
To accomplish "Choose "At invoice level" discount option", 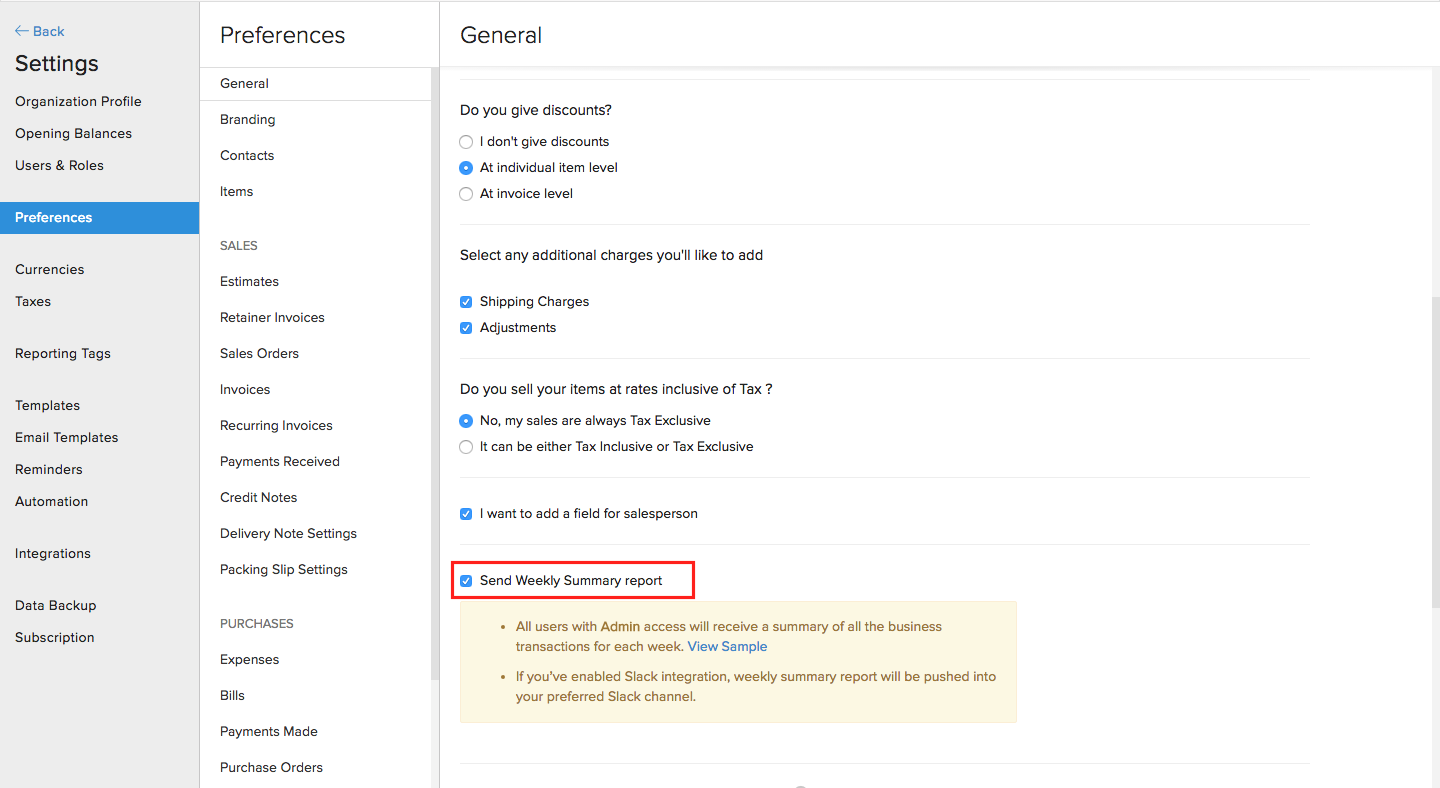I will [x=466, y=194].
